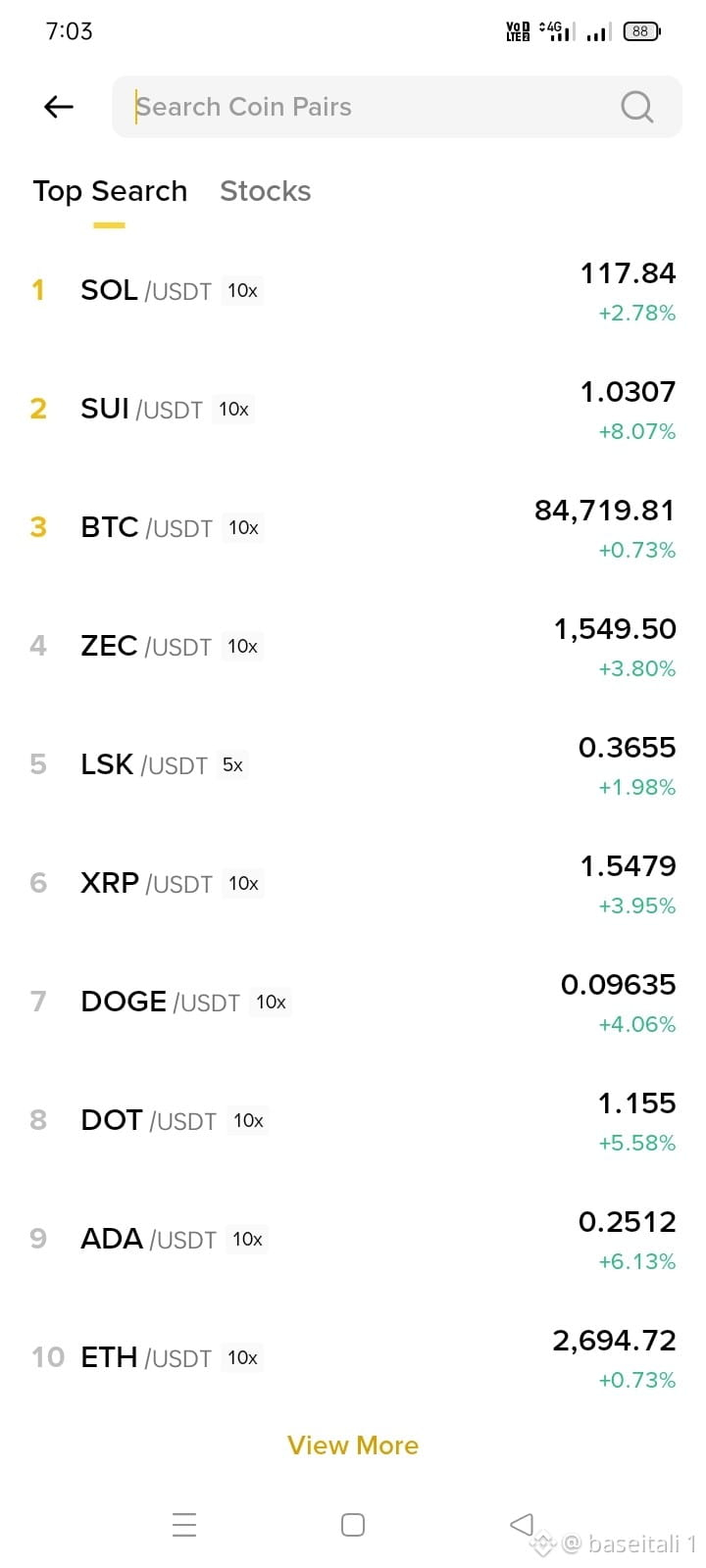Tap the Android home square icon

pos(353,1525)
